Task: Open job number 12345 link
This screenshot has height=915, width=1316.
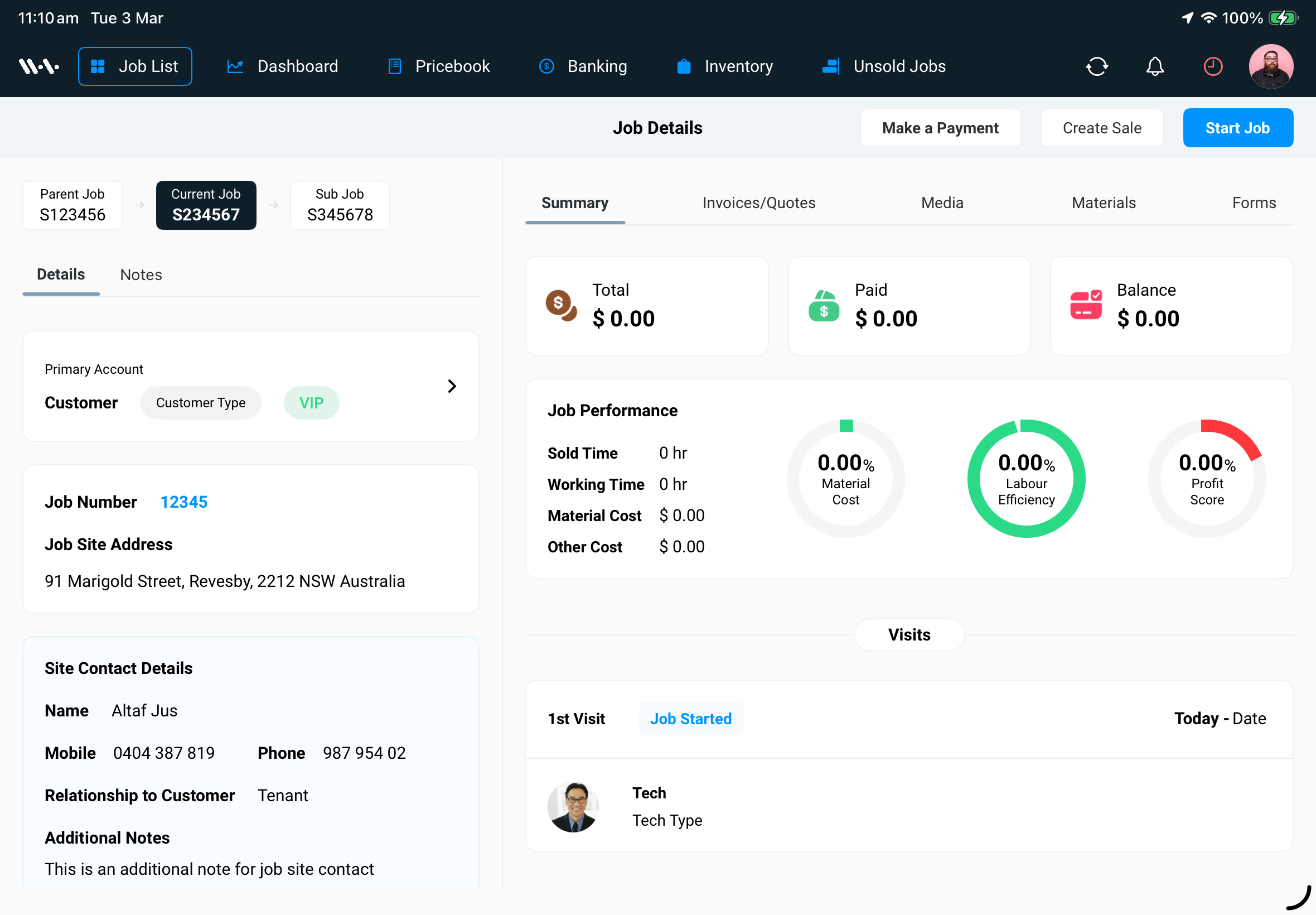Action: tap(183, 502)
